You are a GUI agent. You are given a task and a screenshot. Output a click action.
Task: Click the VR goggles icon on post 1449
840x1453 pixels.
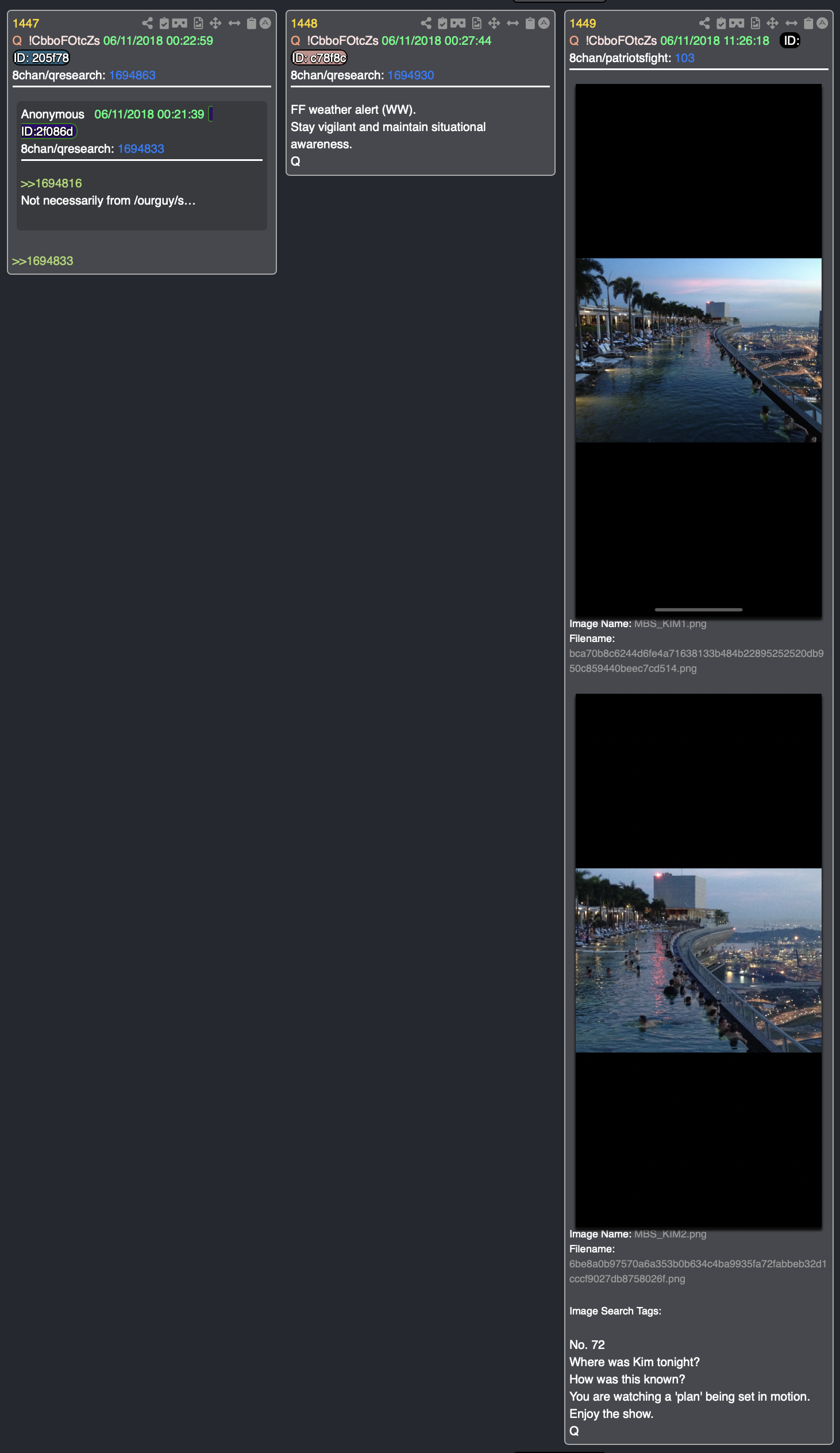click(737, 23)
